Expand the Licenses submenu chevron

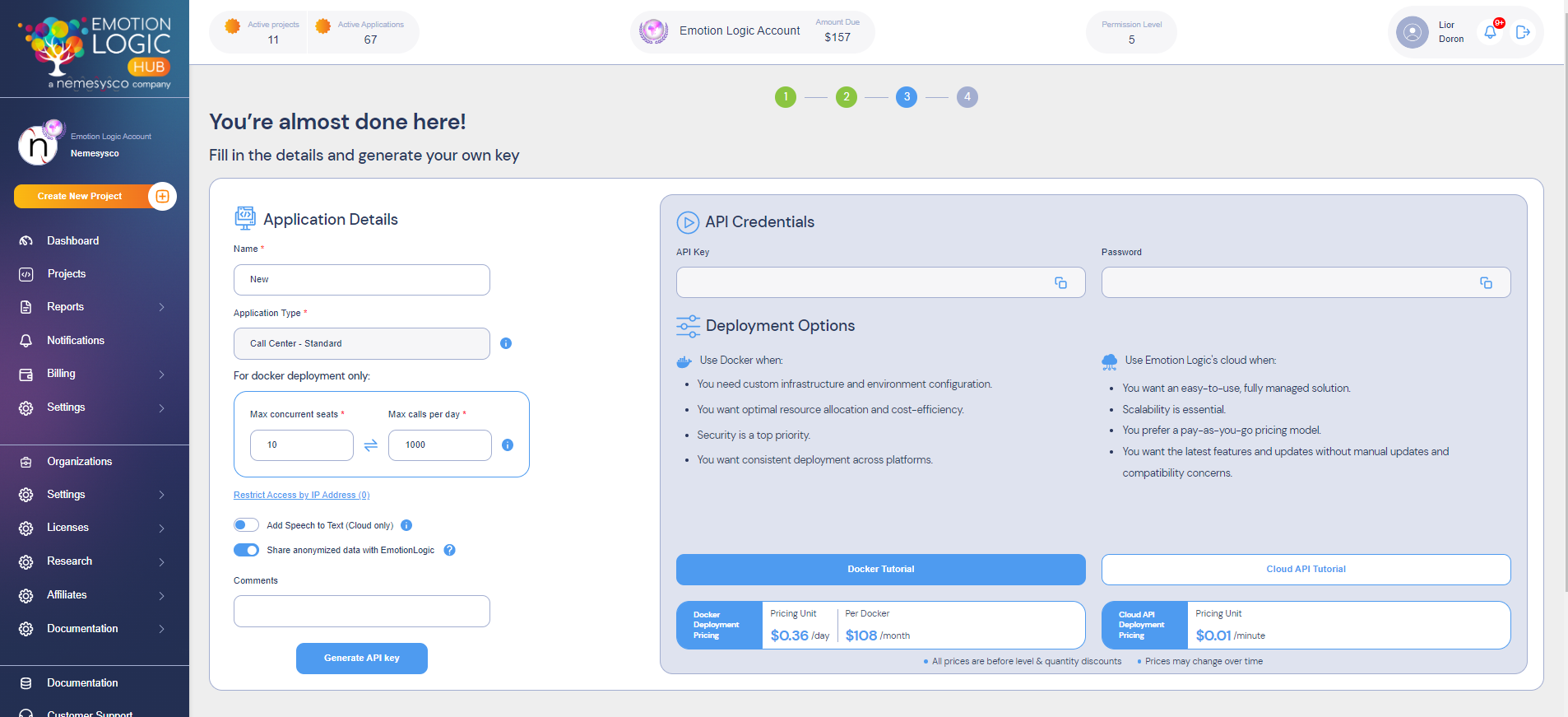pos(162,528)
